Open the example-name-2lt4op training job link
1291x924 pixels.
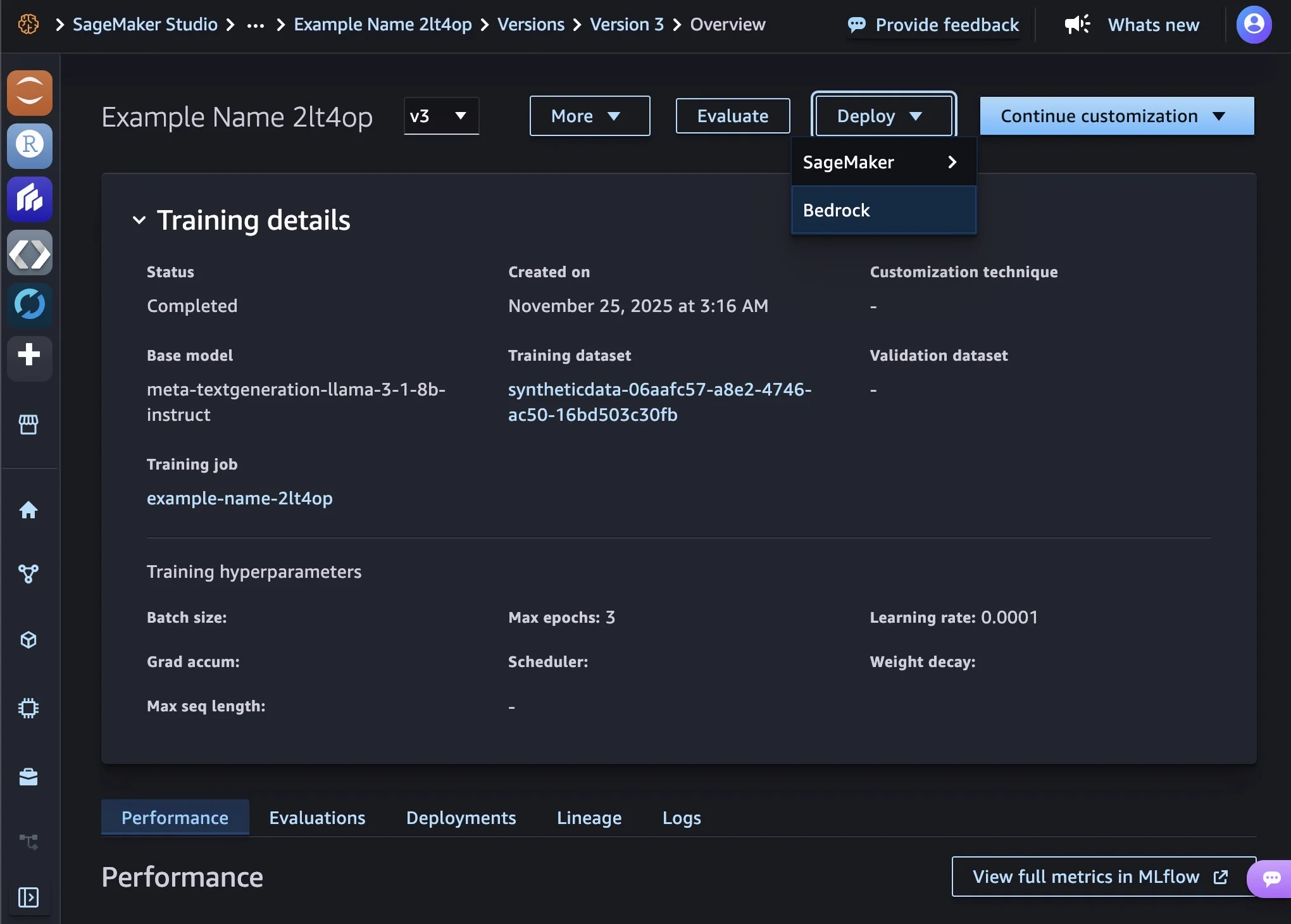(239, 498)
